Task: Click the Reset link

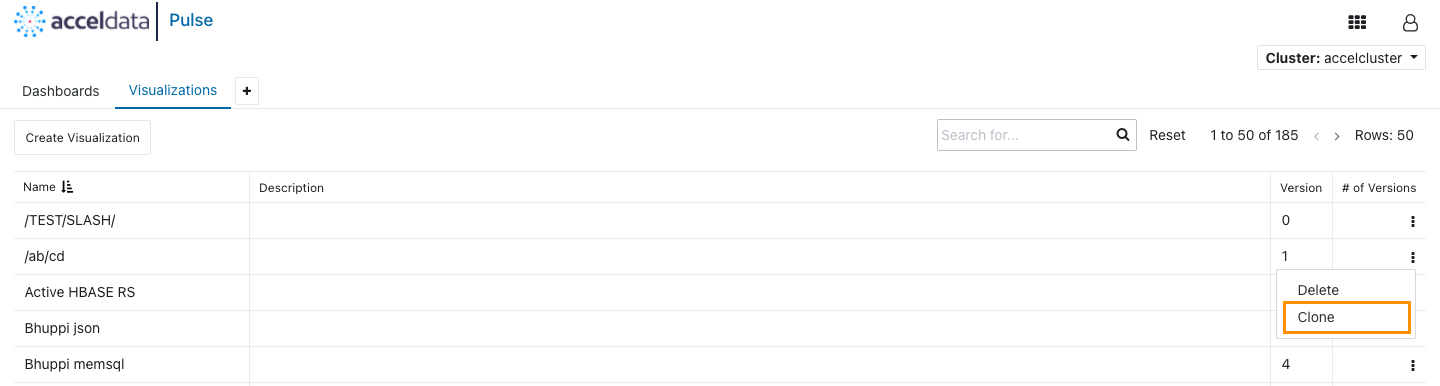Action: [x=1167, y=135]
